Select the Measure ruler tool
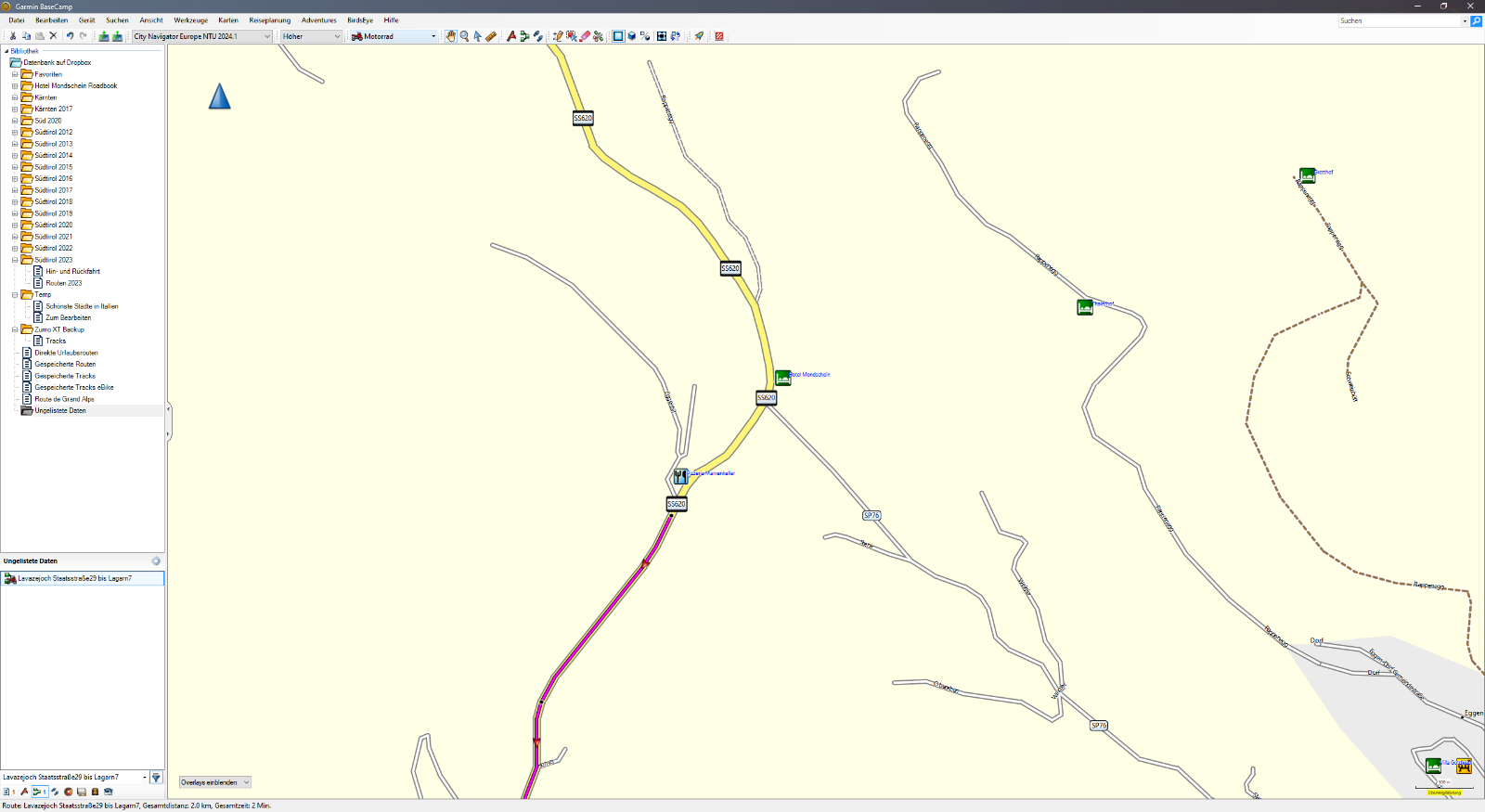The image size is (1485, 812). 491,36
